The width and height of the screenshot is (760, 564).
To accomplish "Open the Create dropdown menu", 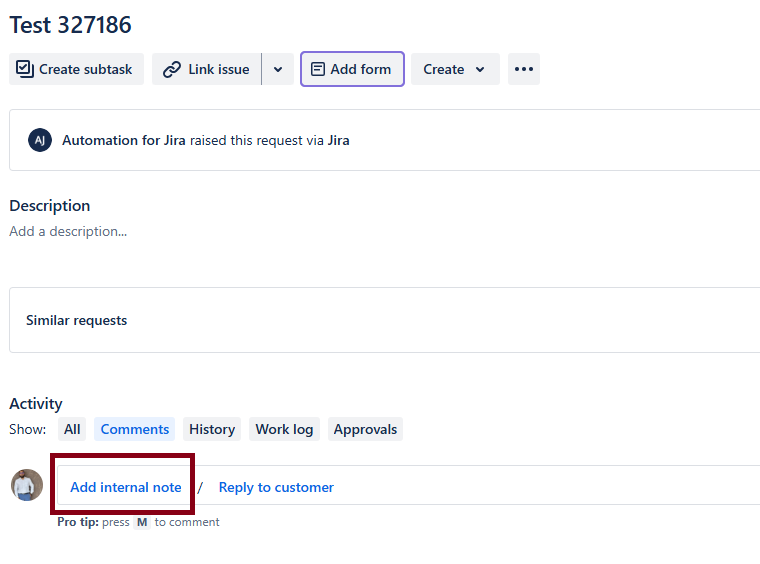I will (455, 69).
